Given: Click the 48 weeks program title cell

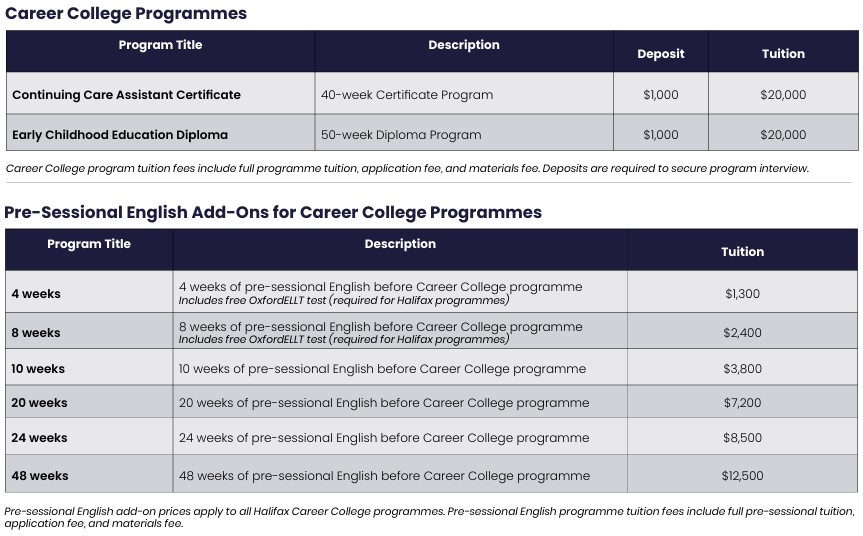Looking at the screenshot, I should click(x=40, y=476).
